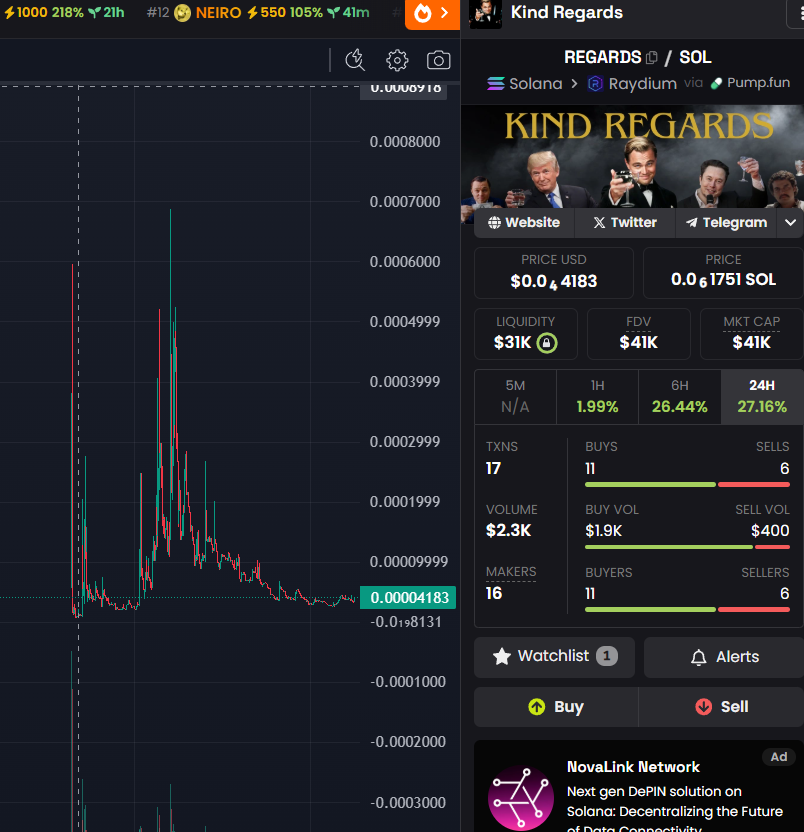Select the 24H timeframe tab

762,396
